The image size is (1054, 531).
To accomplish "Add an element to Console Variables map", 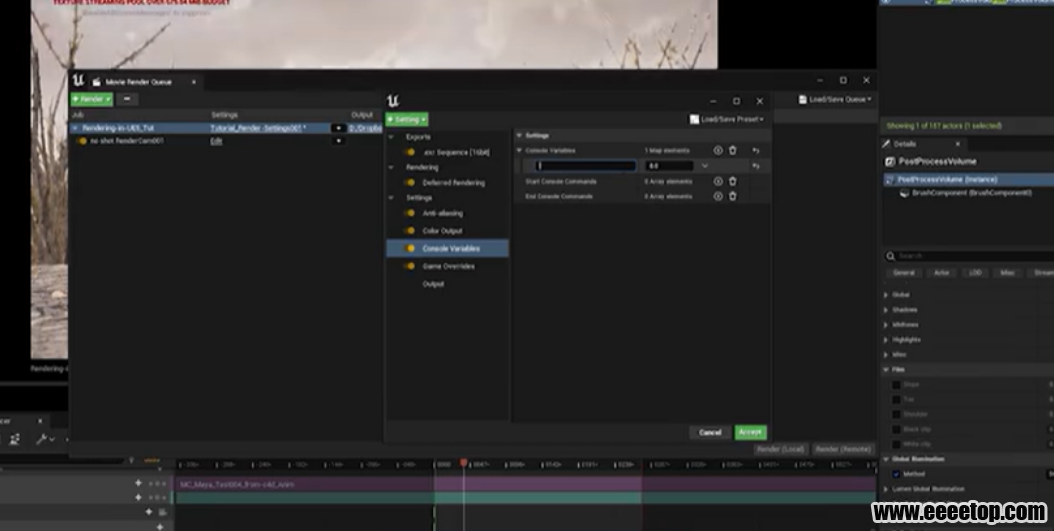I will tap(718, 151).
